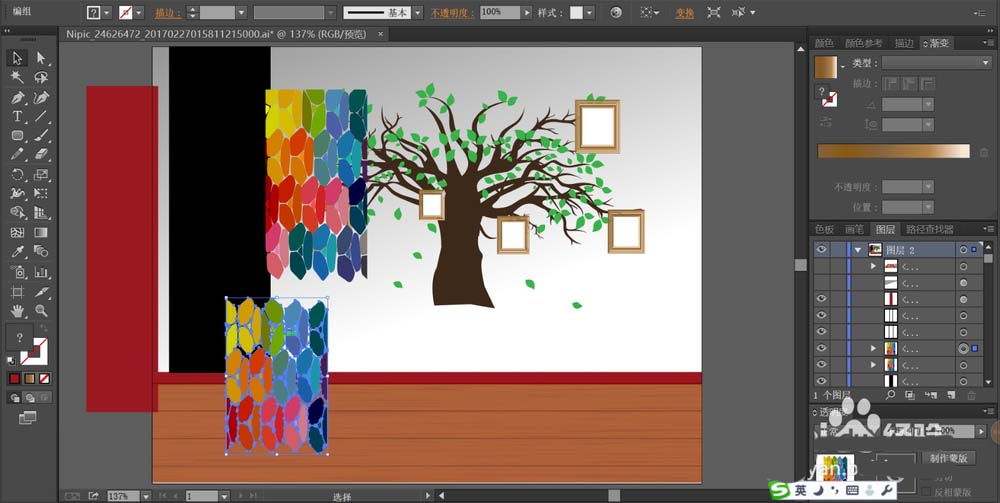1000x503 pixels.
Task: Select the Selection tool (black arrow)
Action: [17, 58]
